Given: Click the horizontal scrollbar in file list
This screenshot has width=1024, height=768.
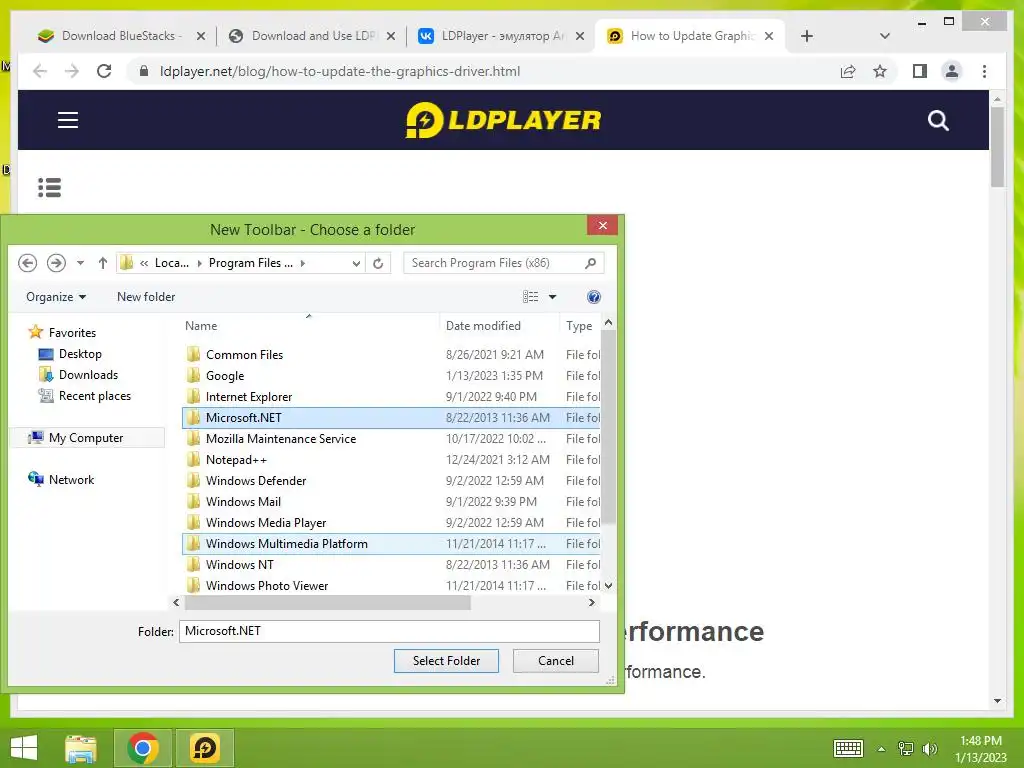Looking at the screenshot, I should (327, 603).
